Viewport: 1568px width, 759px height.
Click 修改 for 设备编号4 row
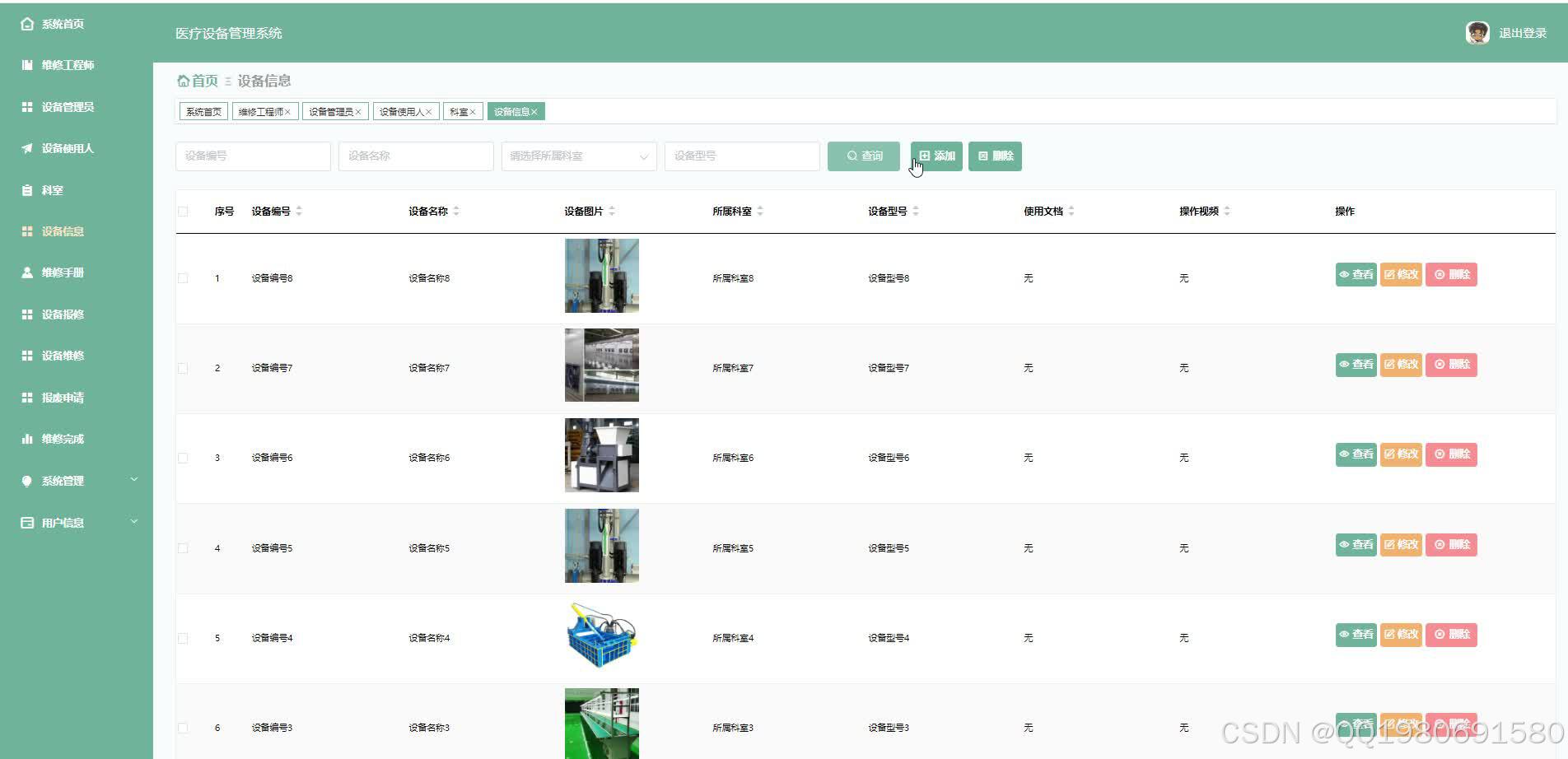coord(1401,635)
